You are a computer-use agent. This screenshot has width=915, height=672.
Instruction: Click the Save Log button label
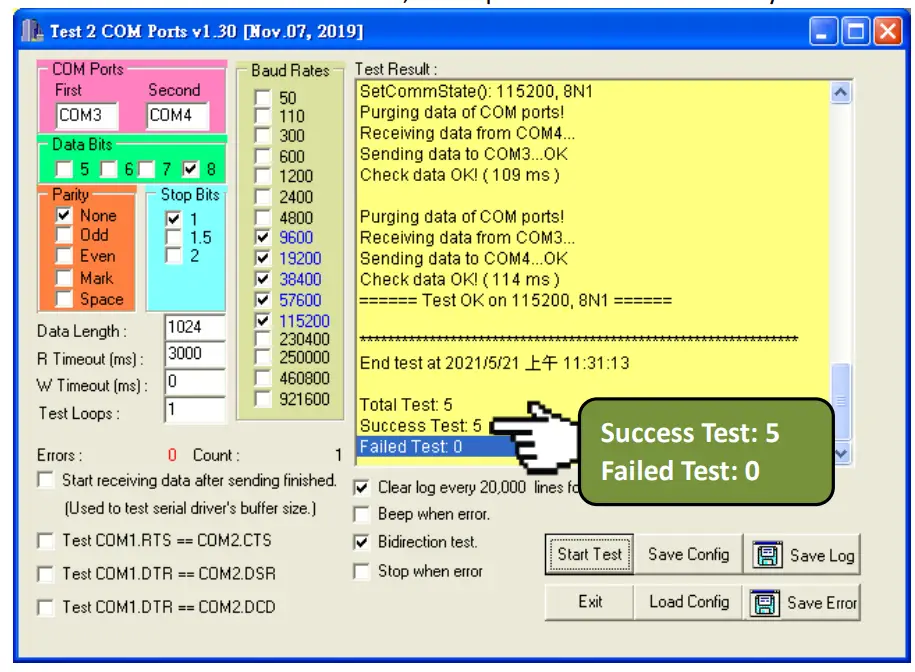[822, 555]
